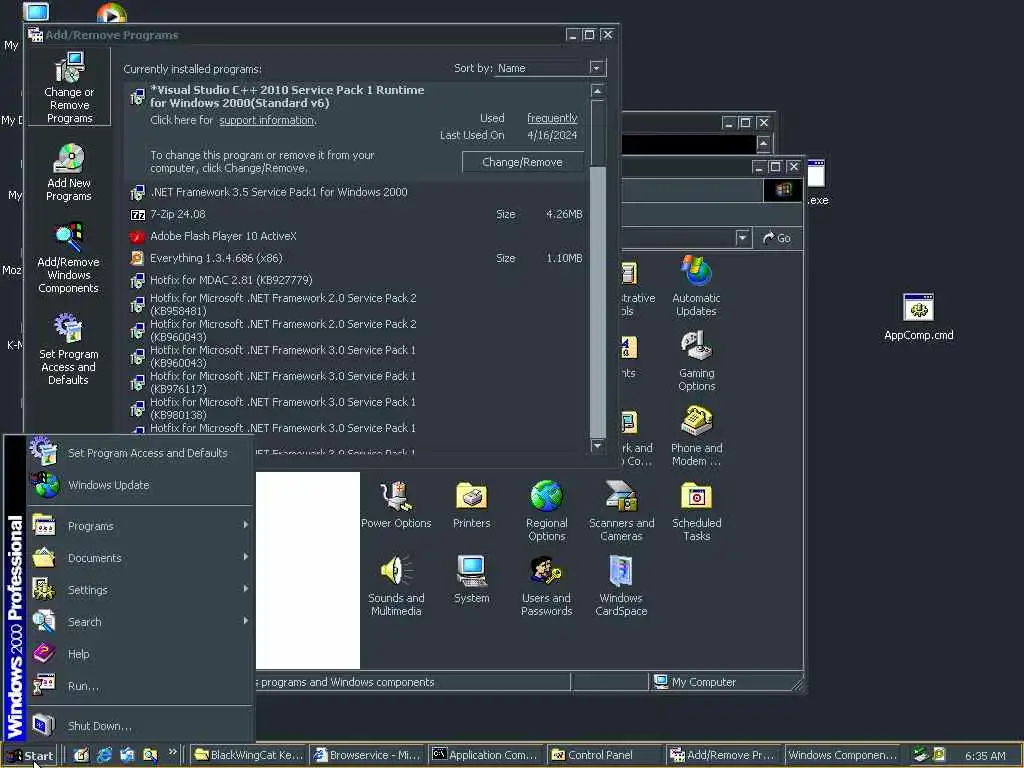Open Power Options in Control Panel

[396, 504]
